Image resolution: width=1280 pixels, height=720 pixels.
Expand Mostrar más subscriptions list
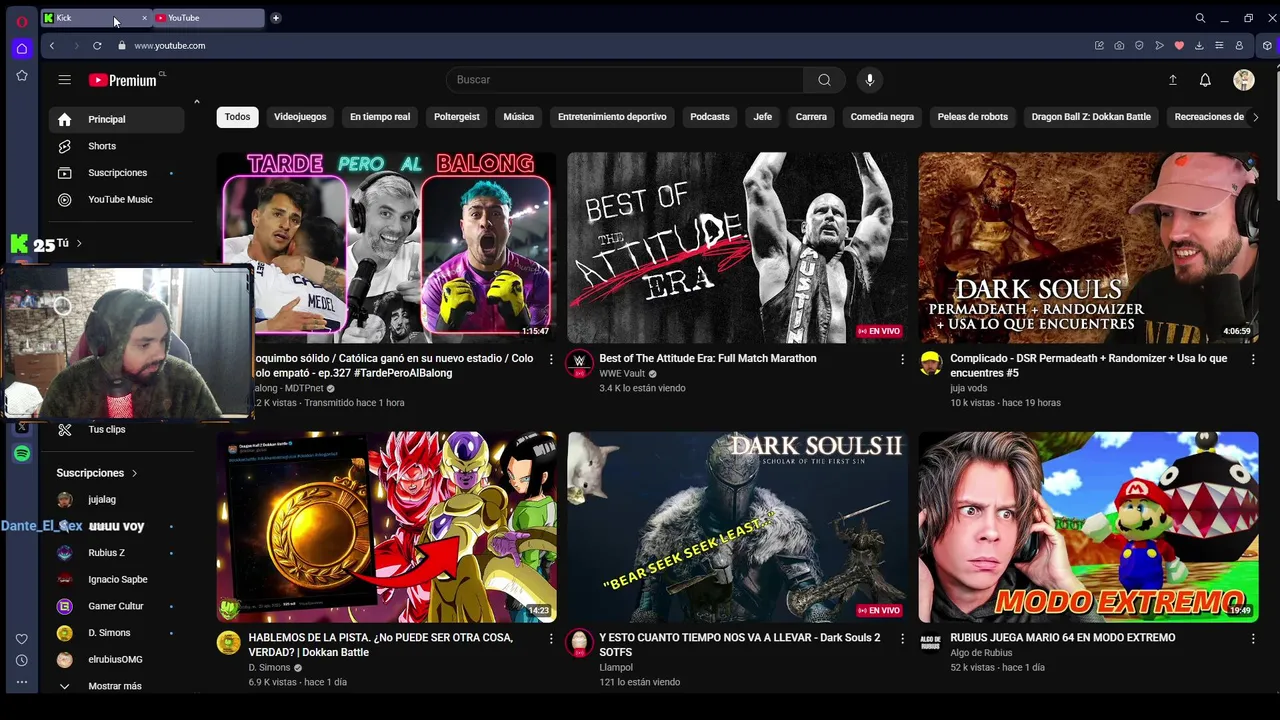click(115, 686)
